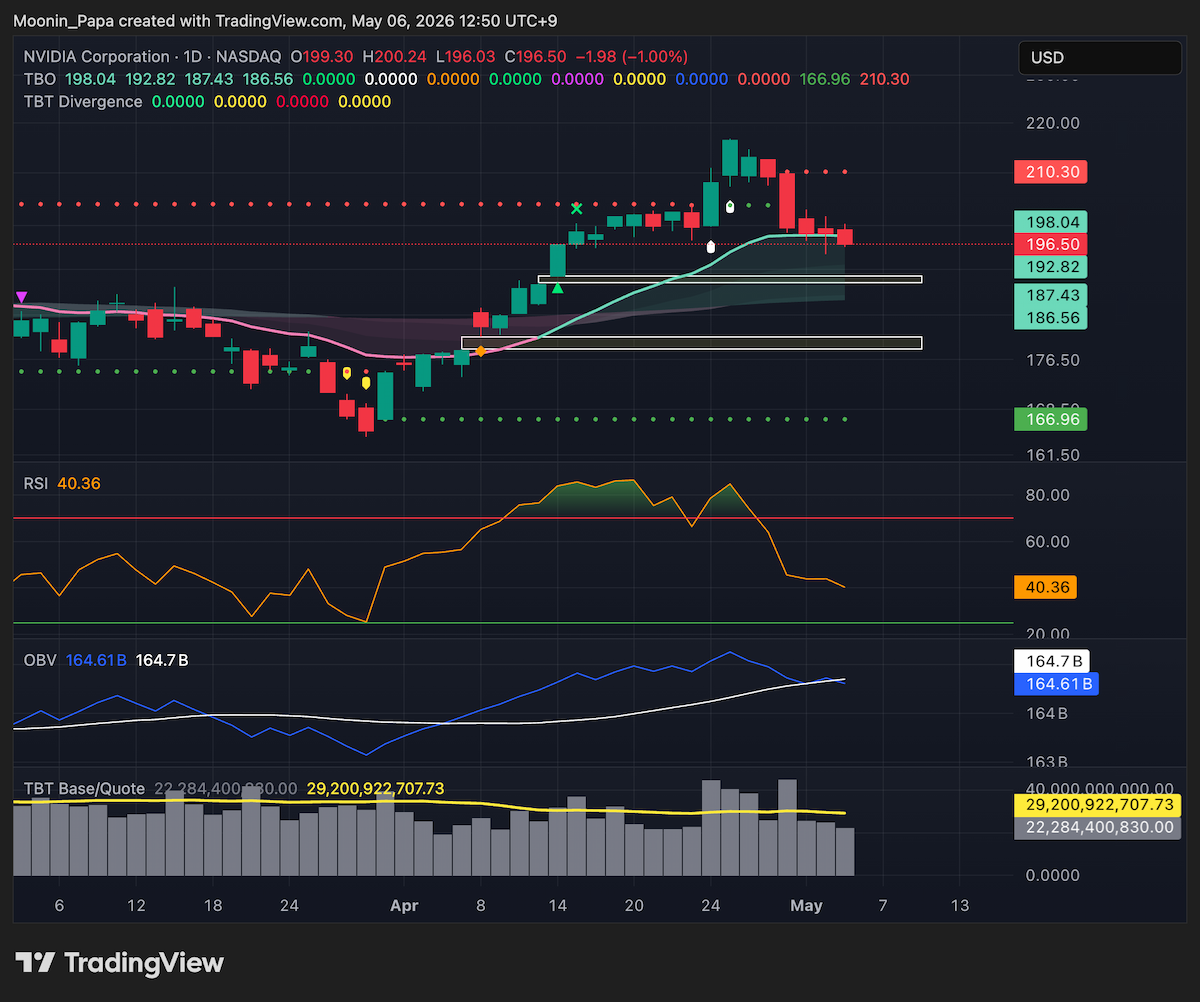Click the 192.82 price axis tag
The height and width of the screenshot is (1002, 1200).
click(x=1050, y=267)
